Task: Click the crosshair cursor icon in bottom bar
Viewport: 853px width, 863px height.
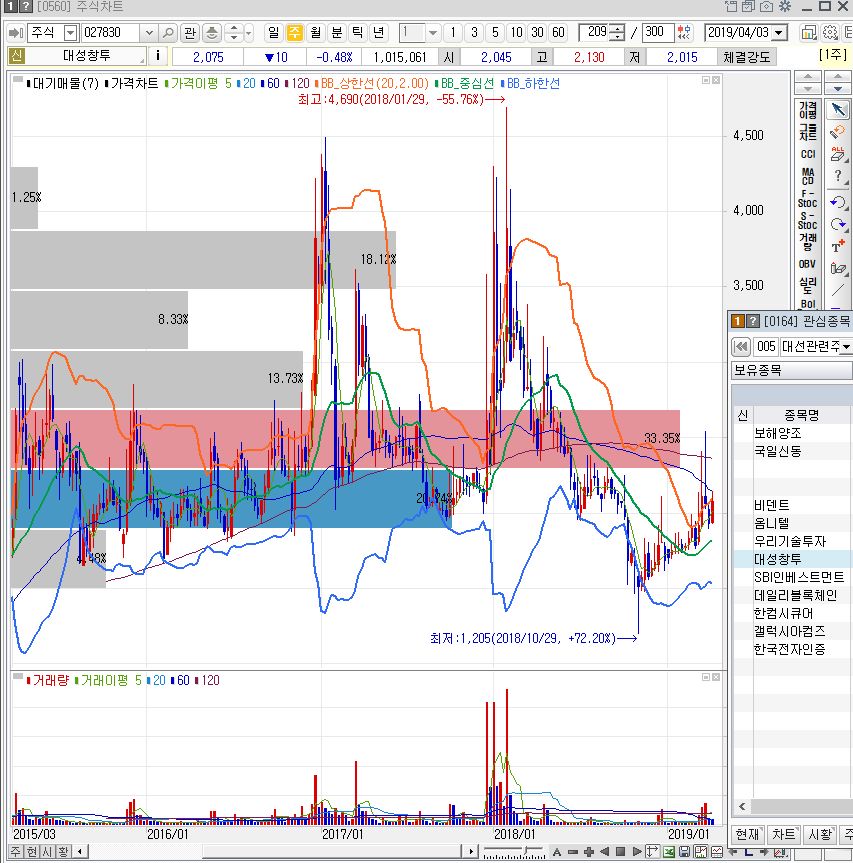Action: [653, 852]
